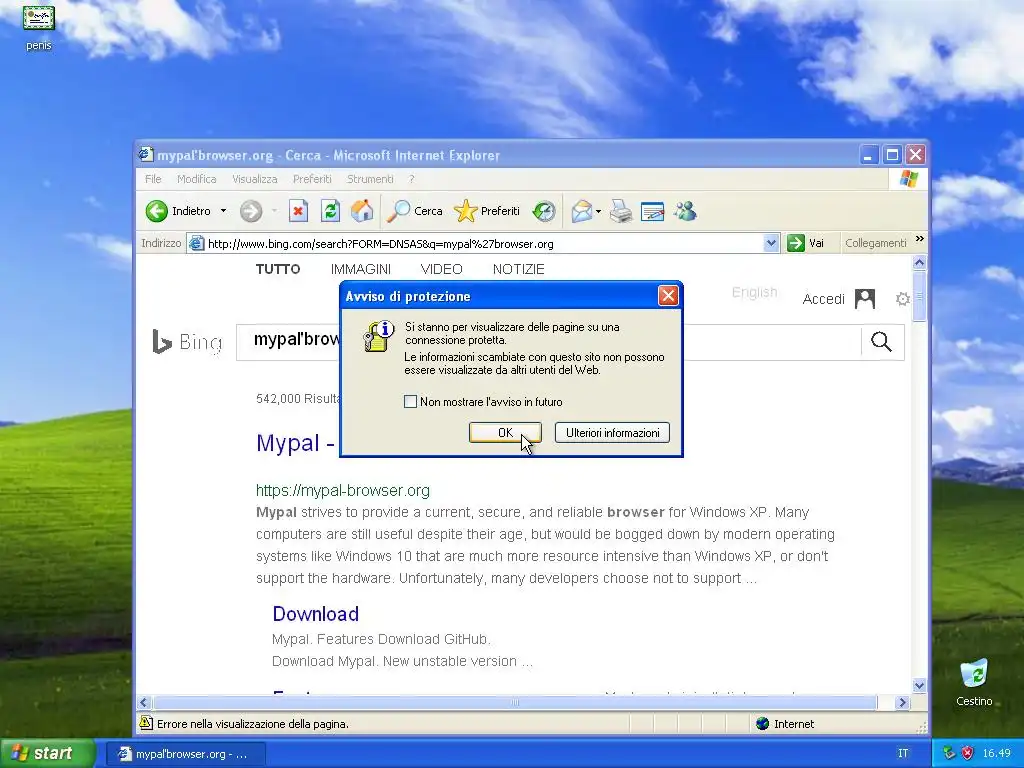
Task: Click the Mail envelope toolbar icon
Action: point(581,211)
